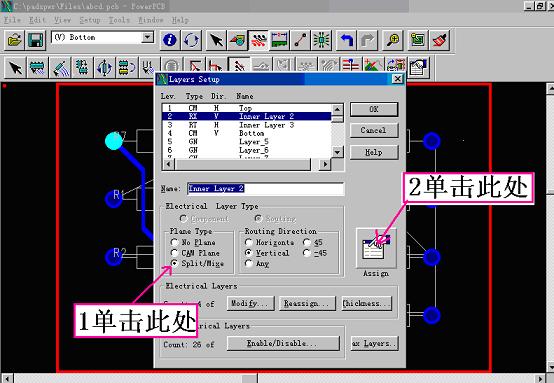Select the arrow pointer tool in top toolbar
The width and height of the screenshot is (554, 383).
coord(216,40)
